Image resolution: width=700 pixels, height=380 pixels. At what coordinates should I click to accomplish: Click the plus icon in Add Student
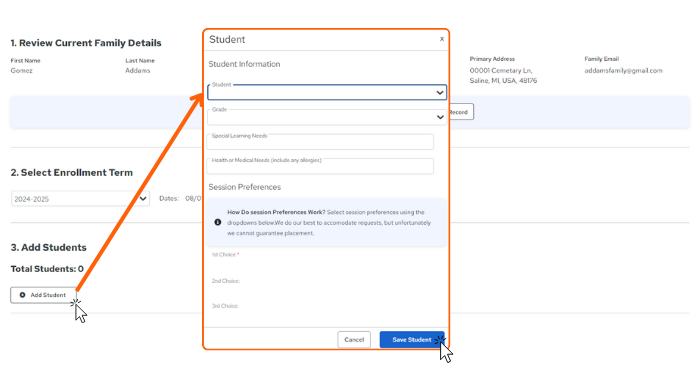tap(22, 295)
